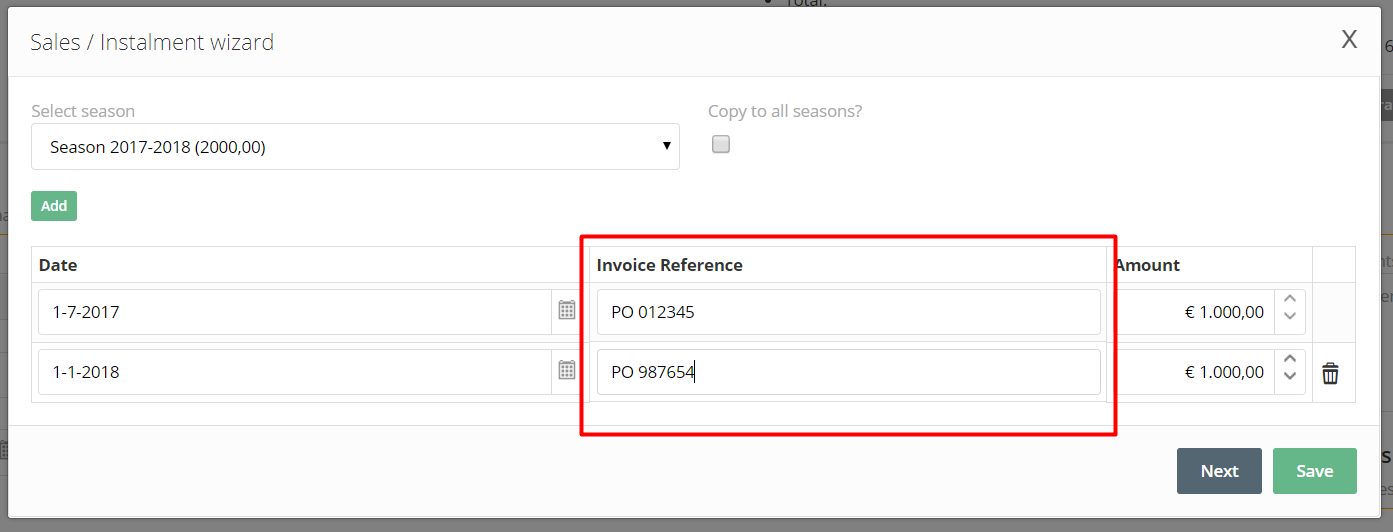Select the first row amount € 1.000,00 field

coord(1195,312)
